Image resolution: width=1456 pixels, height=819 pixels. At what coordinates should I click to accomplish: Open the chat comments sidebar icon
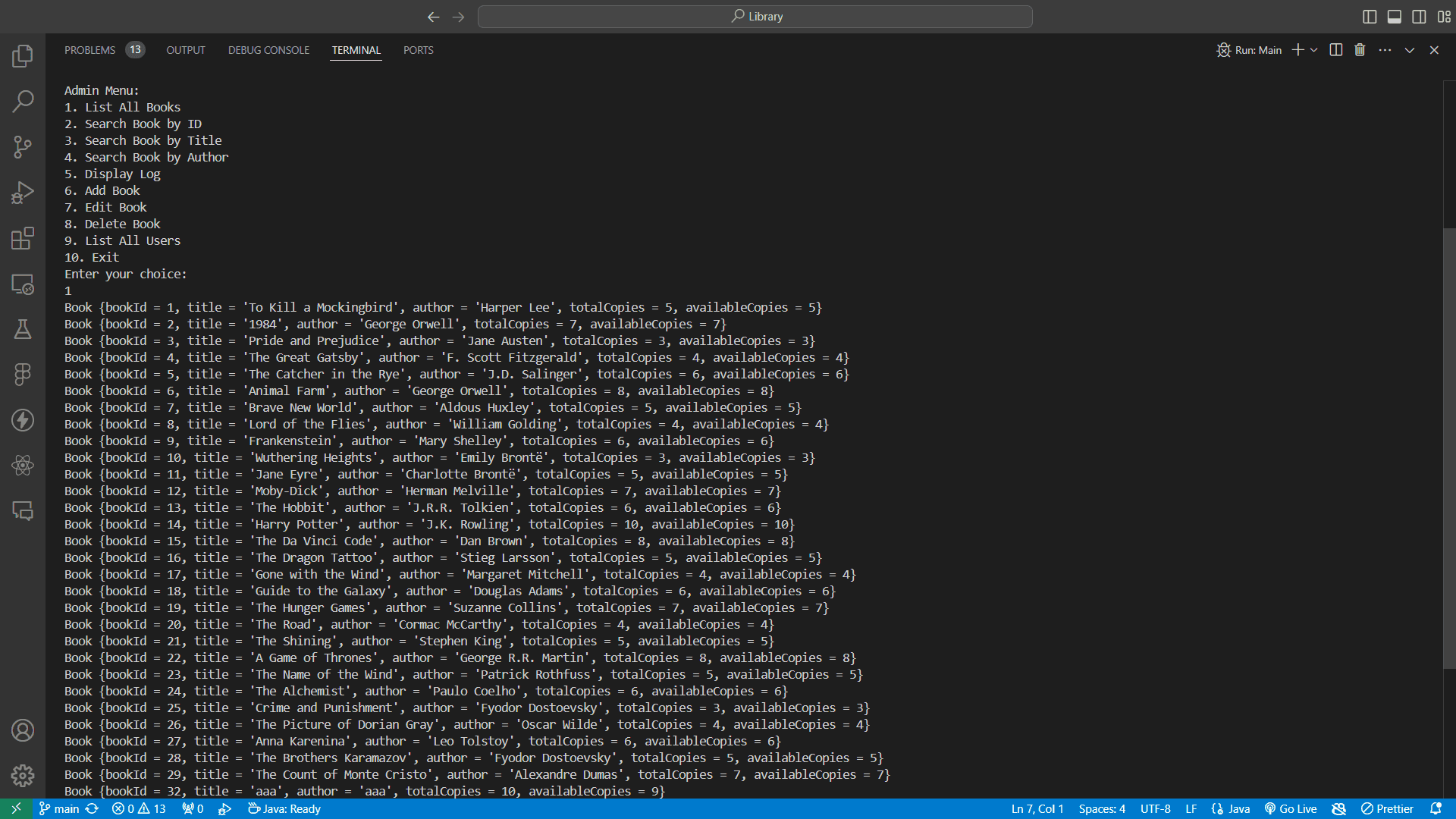[x=23, y=510]
